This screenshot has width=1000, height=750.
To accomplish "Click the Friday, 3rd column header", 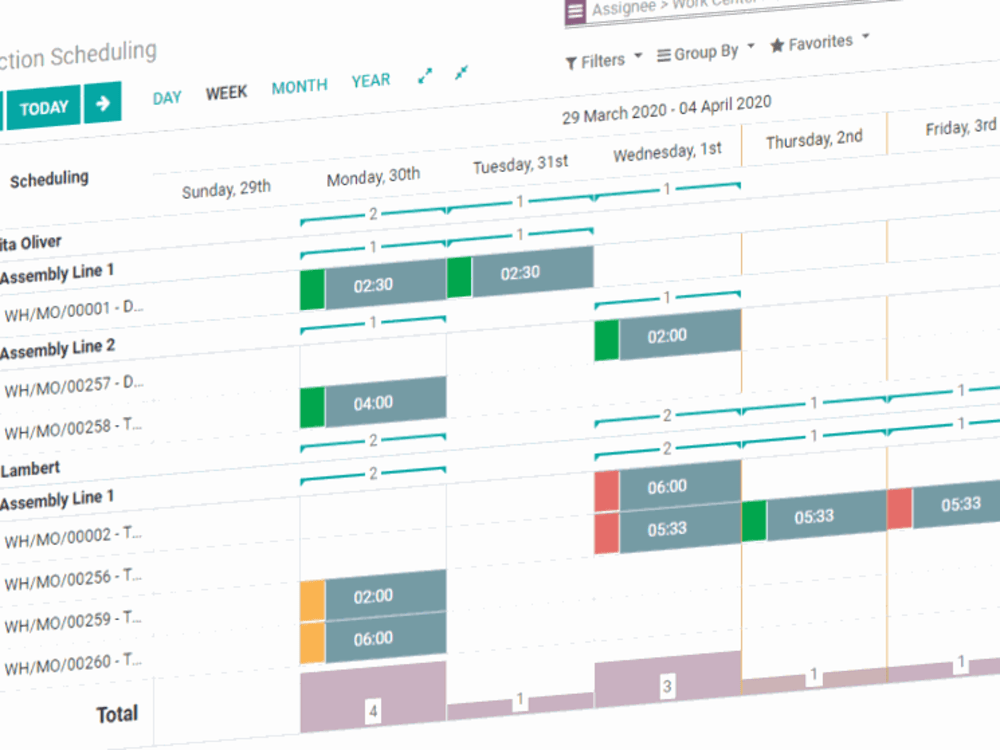I will point(961,126).
